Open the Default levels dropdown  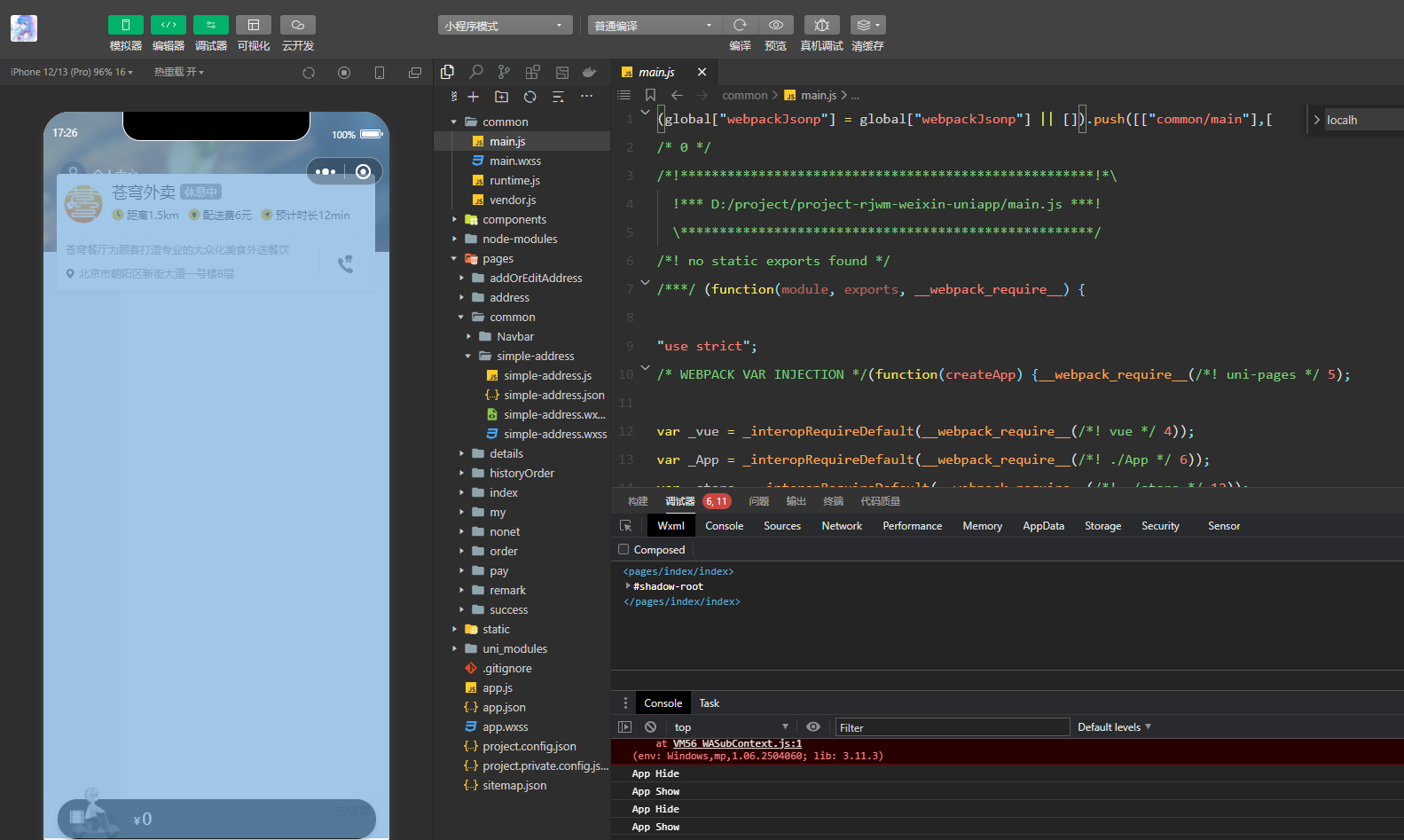(x=1114, y=727)
